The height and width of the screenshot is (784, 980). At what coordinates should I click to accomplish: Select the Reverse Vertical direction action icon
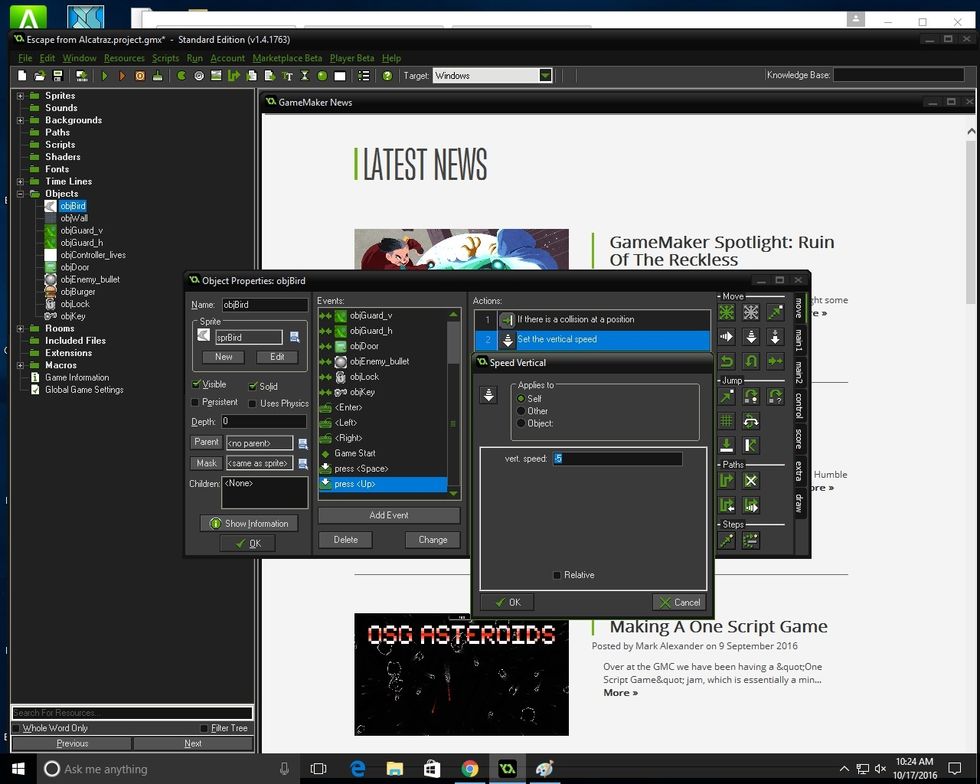(x=751, y=361)
